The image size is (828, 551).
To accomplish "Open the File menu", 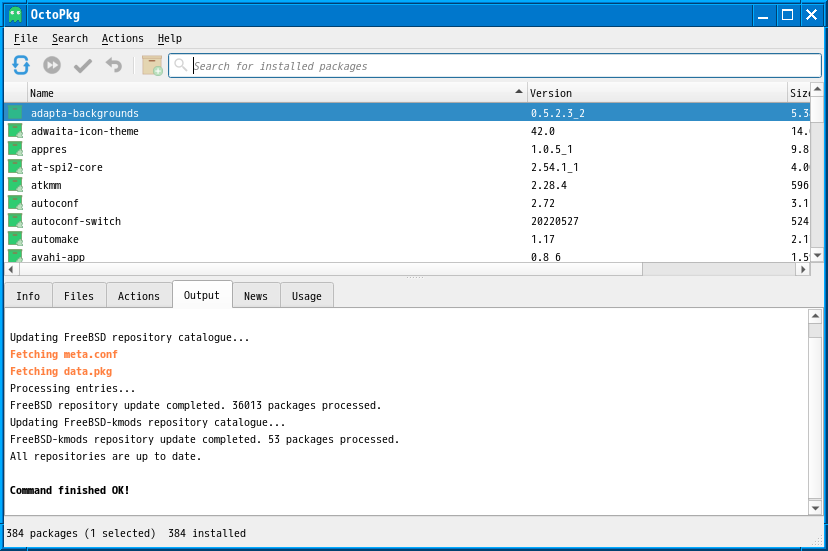I will coord(25,39).
